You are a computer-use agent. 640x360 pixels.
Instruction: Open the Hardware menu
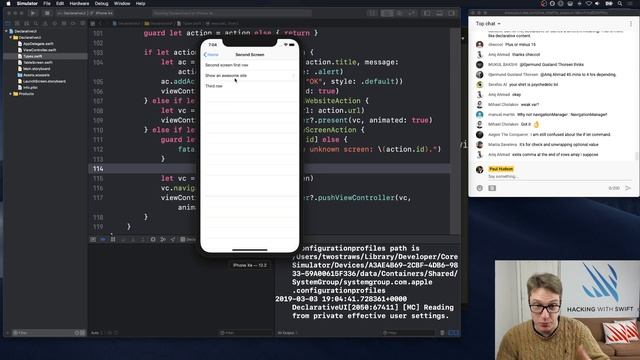(79, 3)
